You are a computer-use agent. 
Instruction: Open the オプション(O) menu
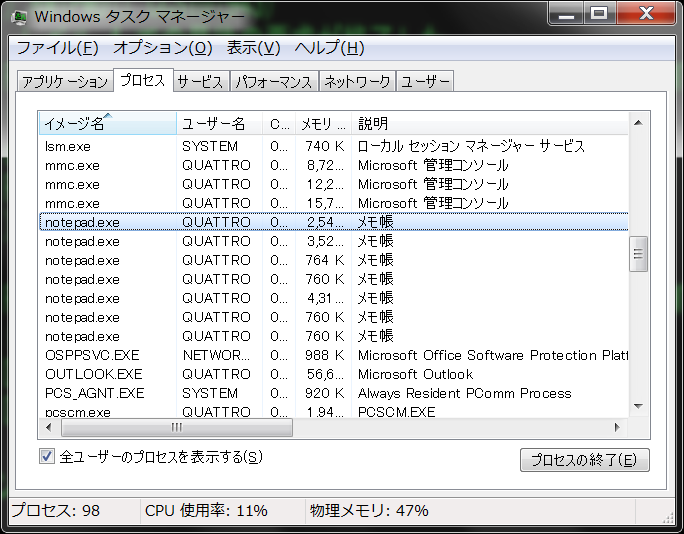[x=162, y=48]
